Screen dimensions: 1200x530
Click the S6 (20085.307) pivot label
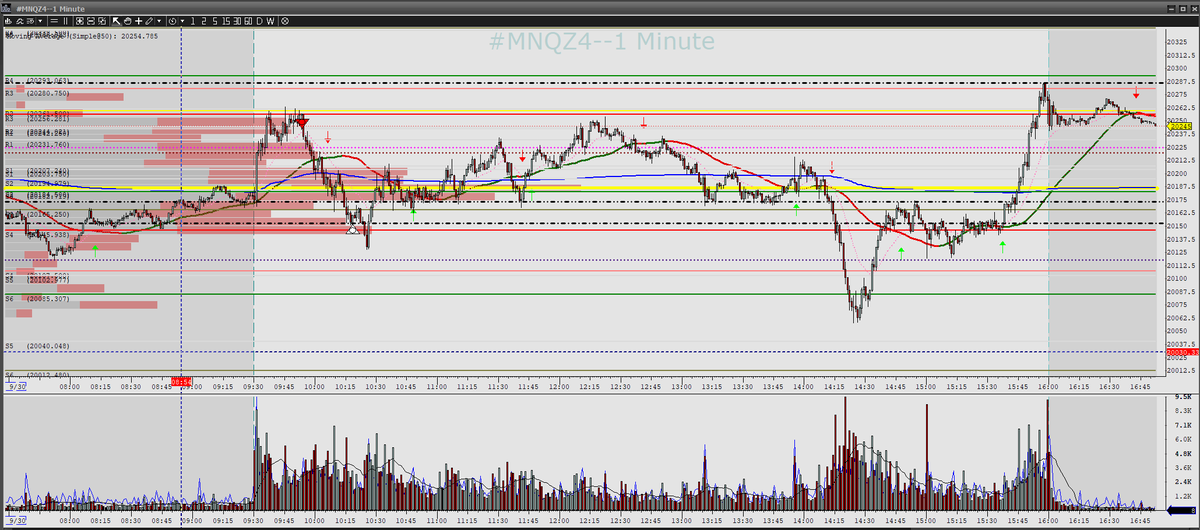click(37, 299)
